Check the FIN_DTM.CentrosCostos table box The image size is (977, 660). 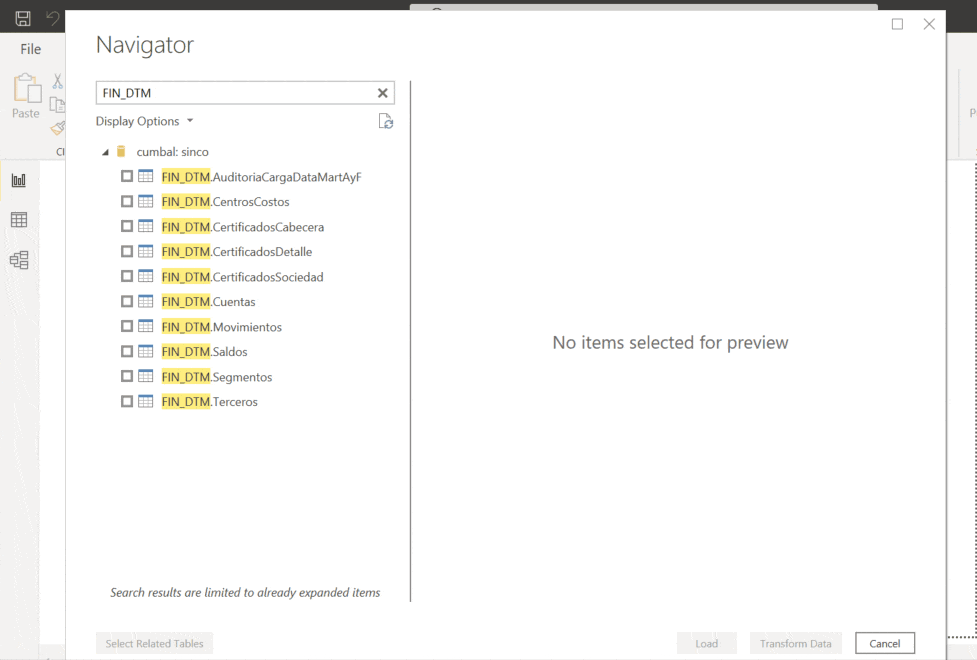tap(127, 201)
